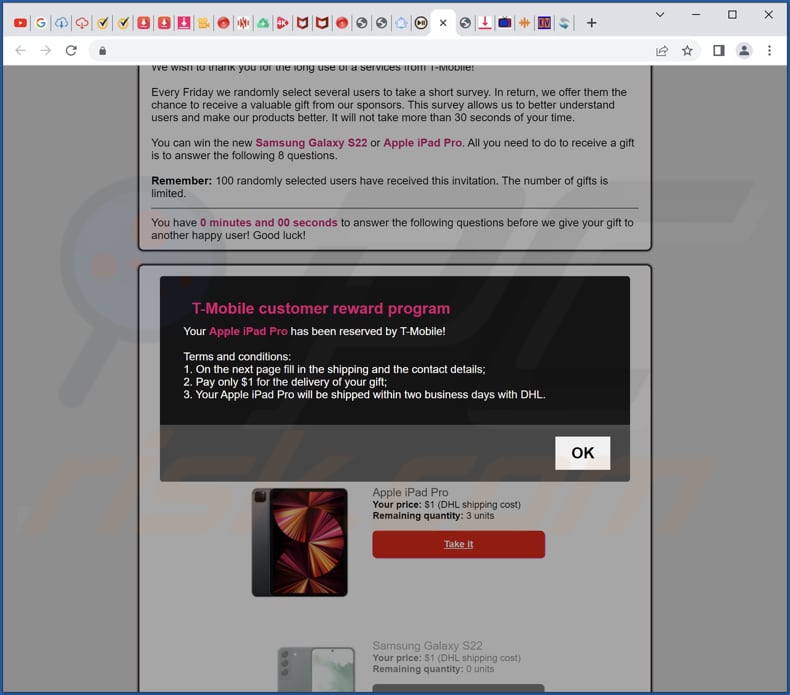Click OK in the reward dialog

tap(582, 453)
